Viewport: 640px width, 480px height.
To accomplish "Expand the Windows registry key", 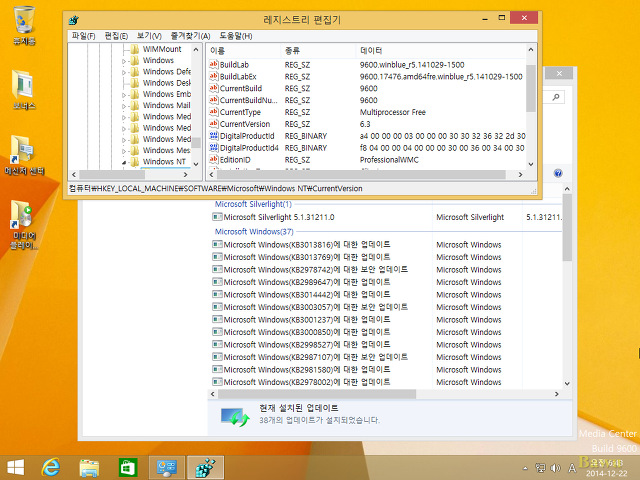I will (x=124, y=61).
